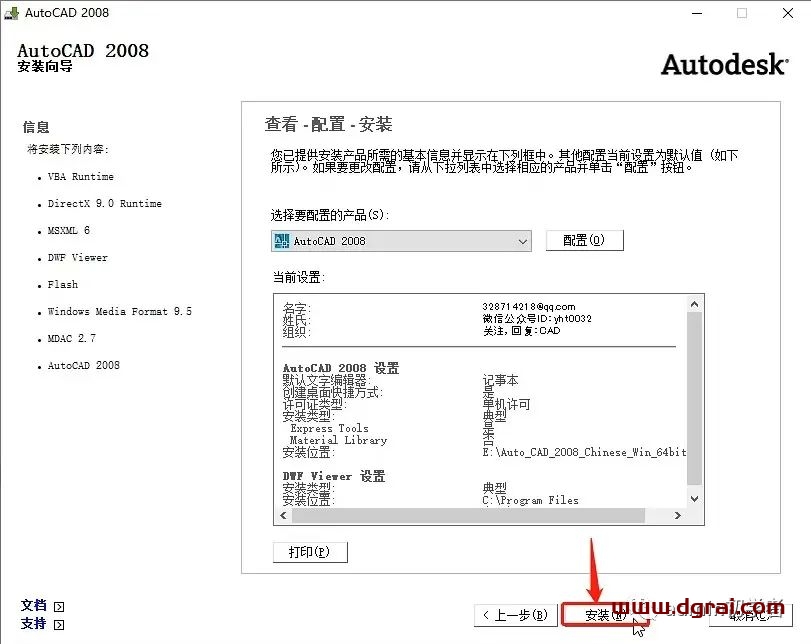Screen dimensions: 811x644
Task: Open the 支持 support link
Action: coord(34,624)
